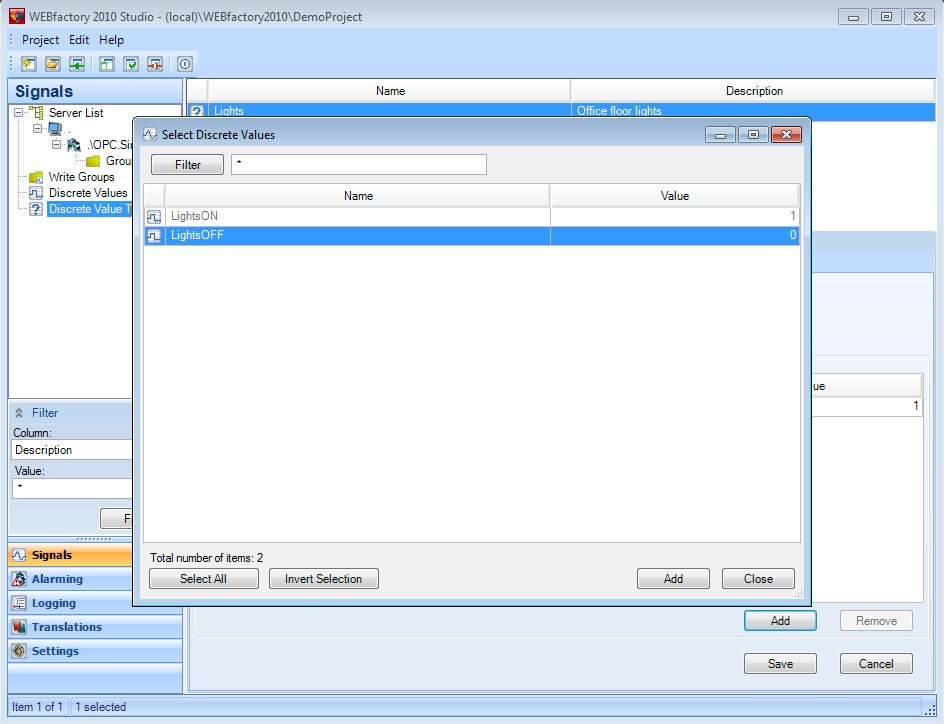Click the new project toolbar icon
This screenshot has height=724, width=944.
29,64
